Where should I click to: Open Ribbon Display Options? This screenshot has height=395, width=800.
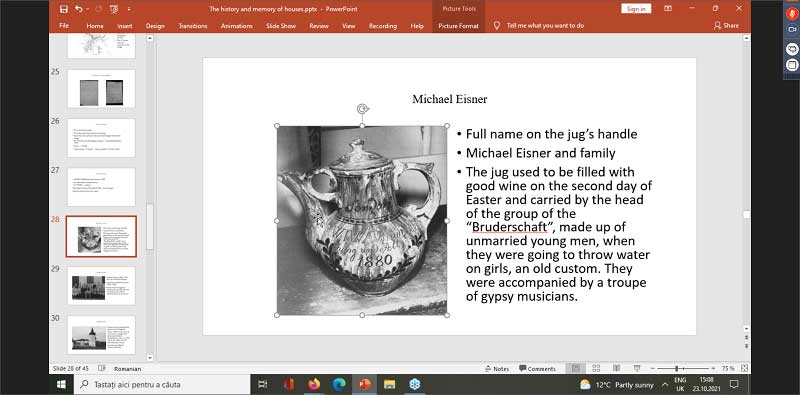[x=668, y=9]
